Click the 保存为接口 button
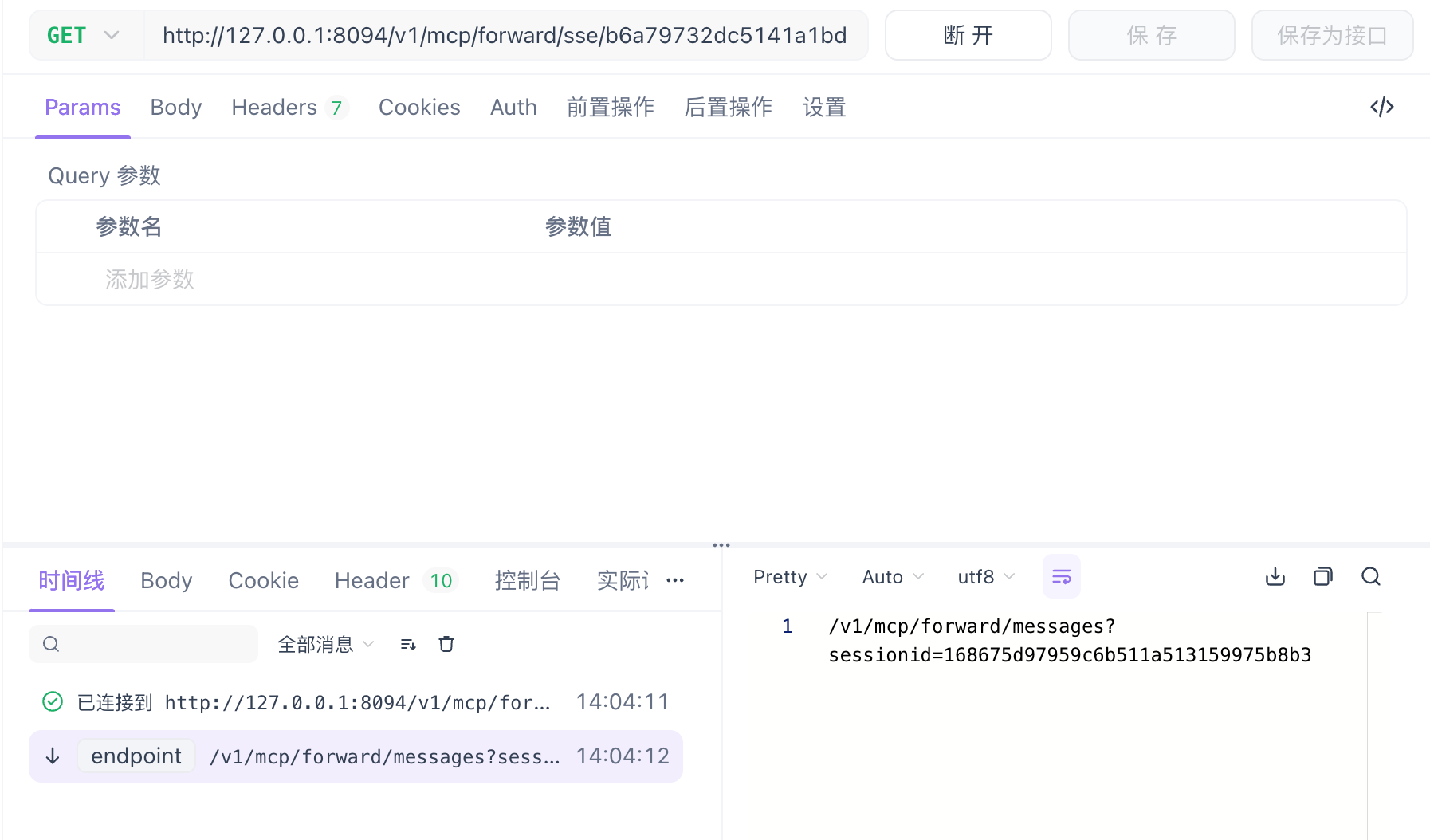This screenshot has height=840, width=1430. (1331, 36)
